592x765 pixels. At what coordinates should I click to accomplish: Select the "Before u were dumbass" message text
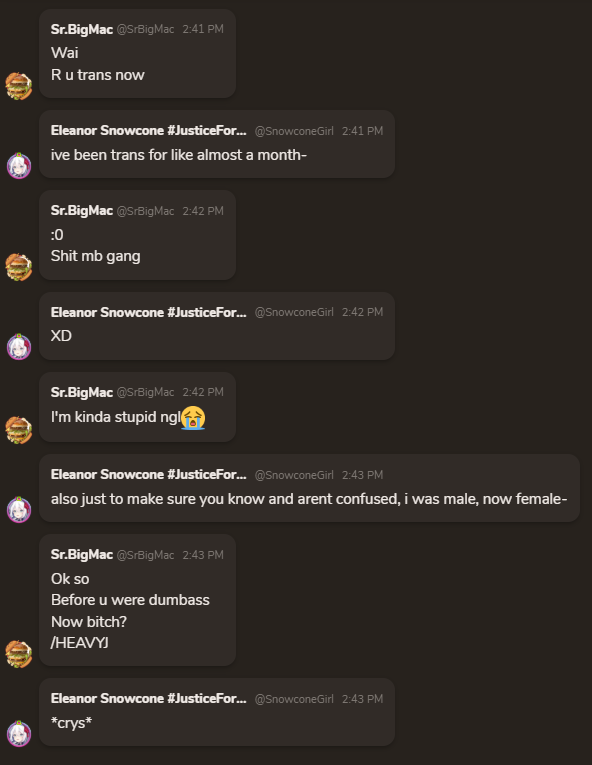[x=130, y=600]
